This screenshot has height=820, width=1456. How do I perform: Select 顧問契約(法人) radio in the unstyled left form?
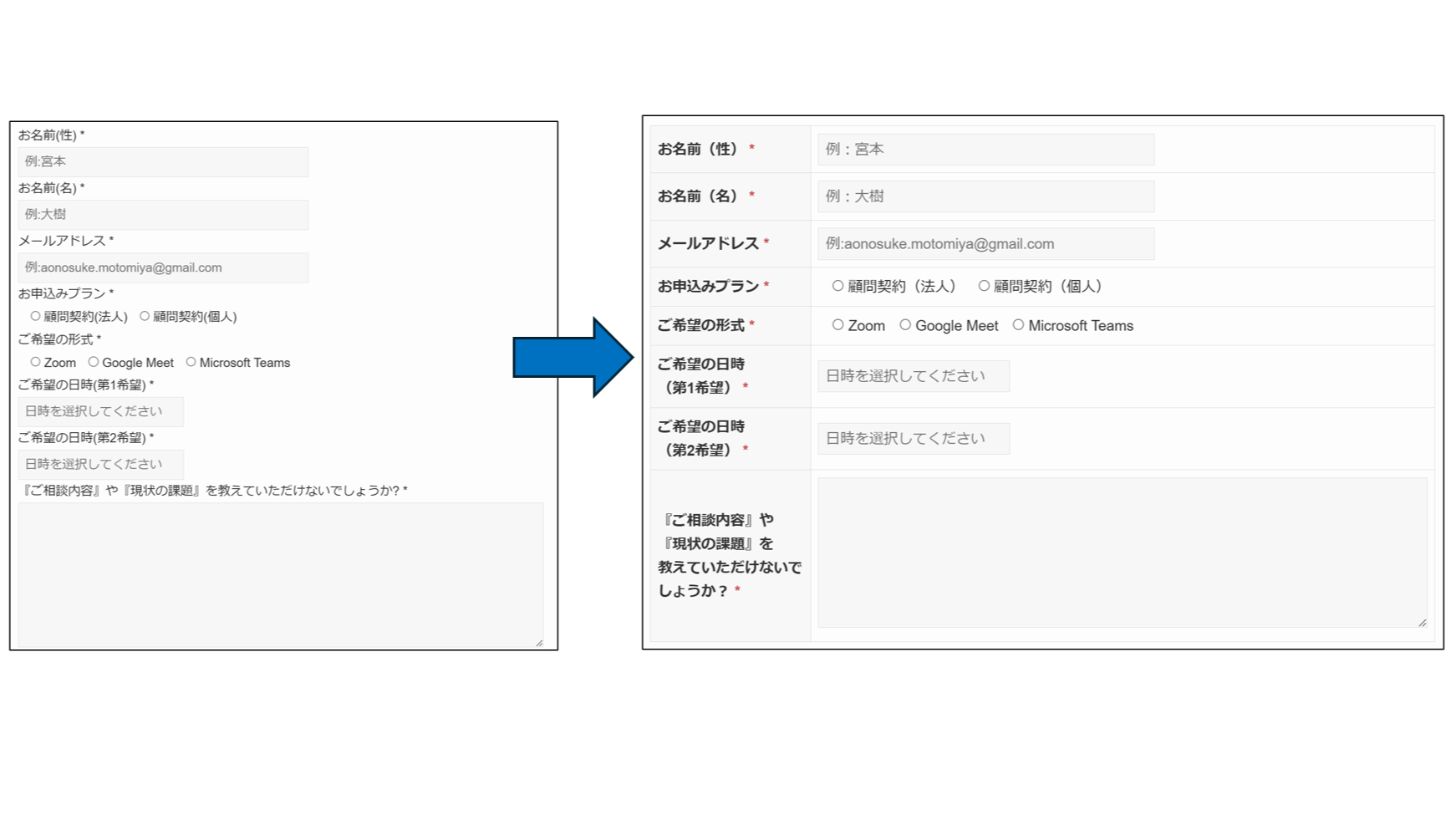[x=35, y=316]
